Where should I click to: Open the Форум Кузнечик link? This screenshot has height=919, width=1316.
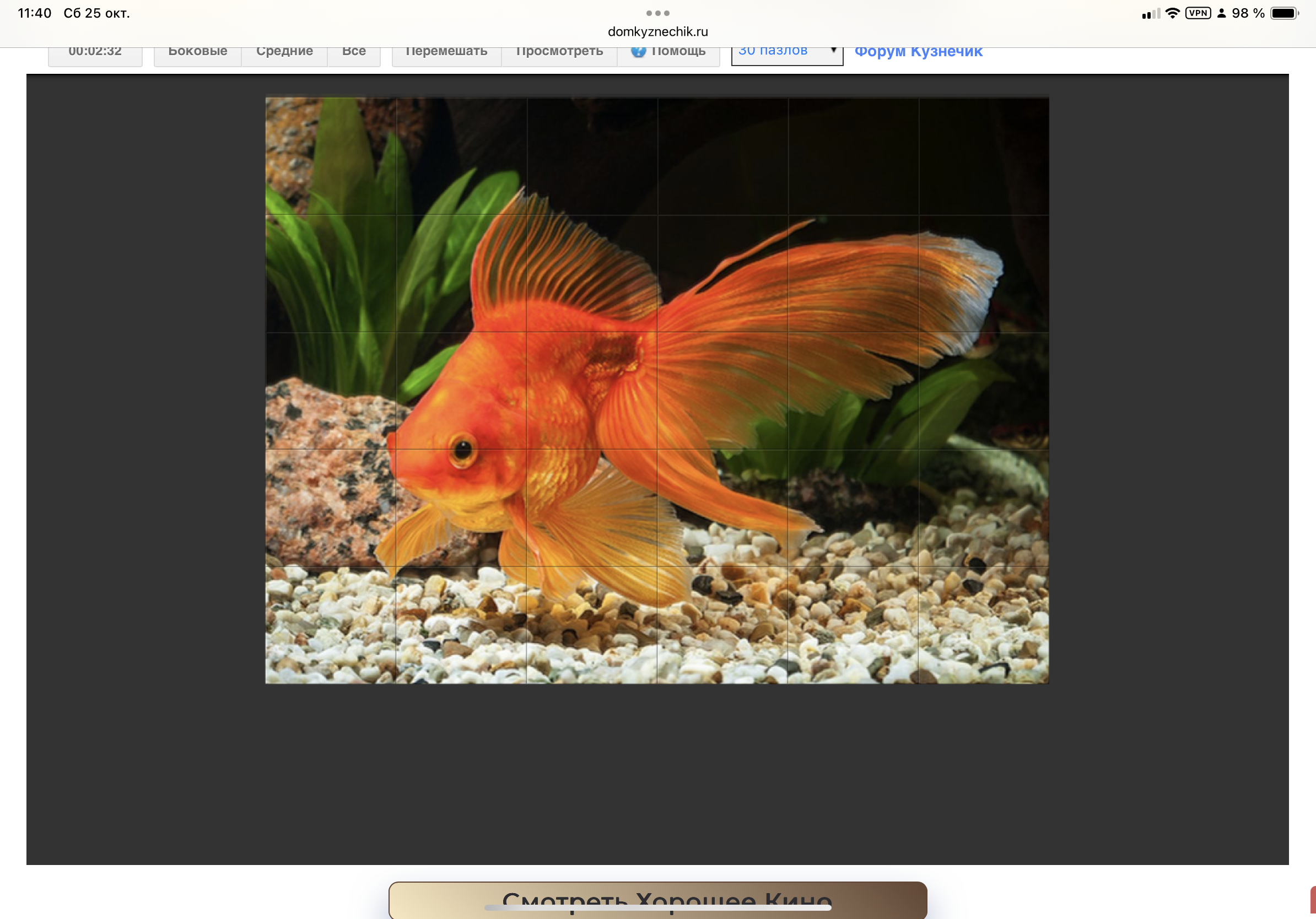(x=918, y=53)
